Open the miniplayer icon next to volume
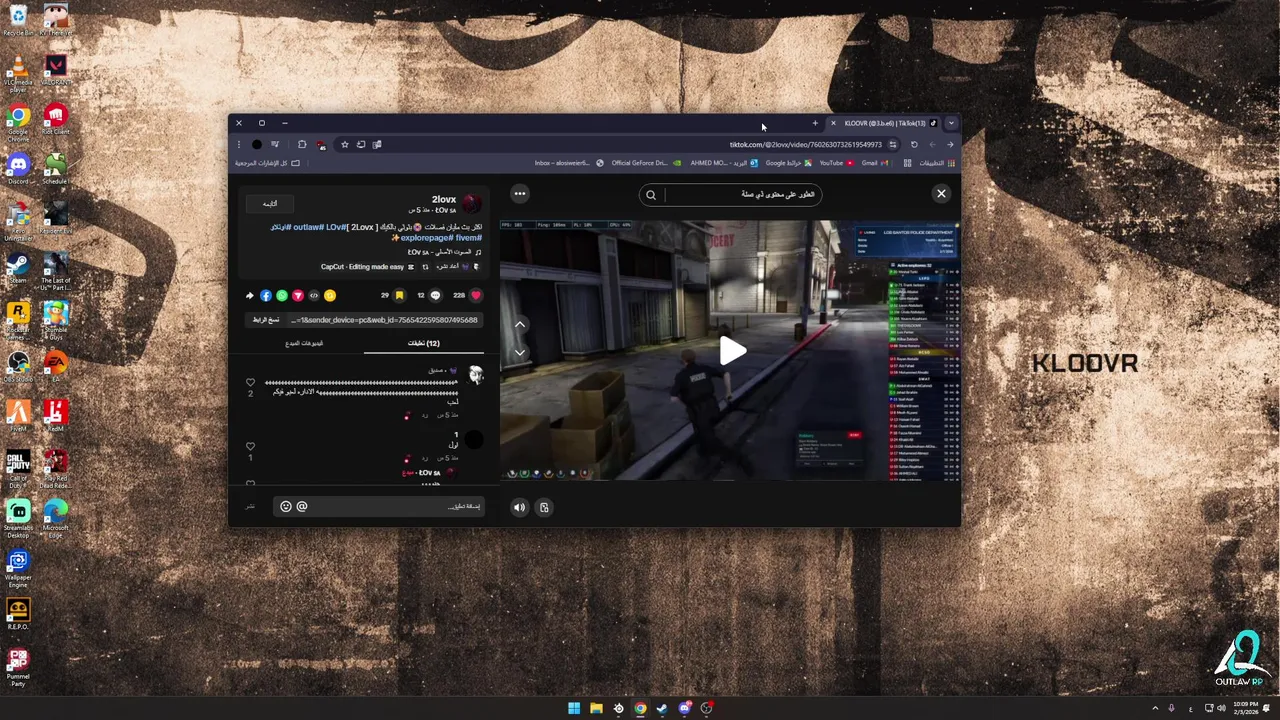The height and width of the screenshot is (720, 1280). point(544,507)
